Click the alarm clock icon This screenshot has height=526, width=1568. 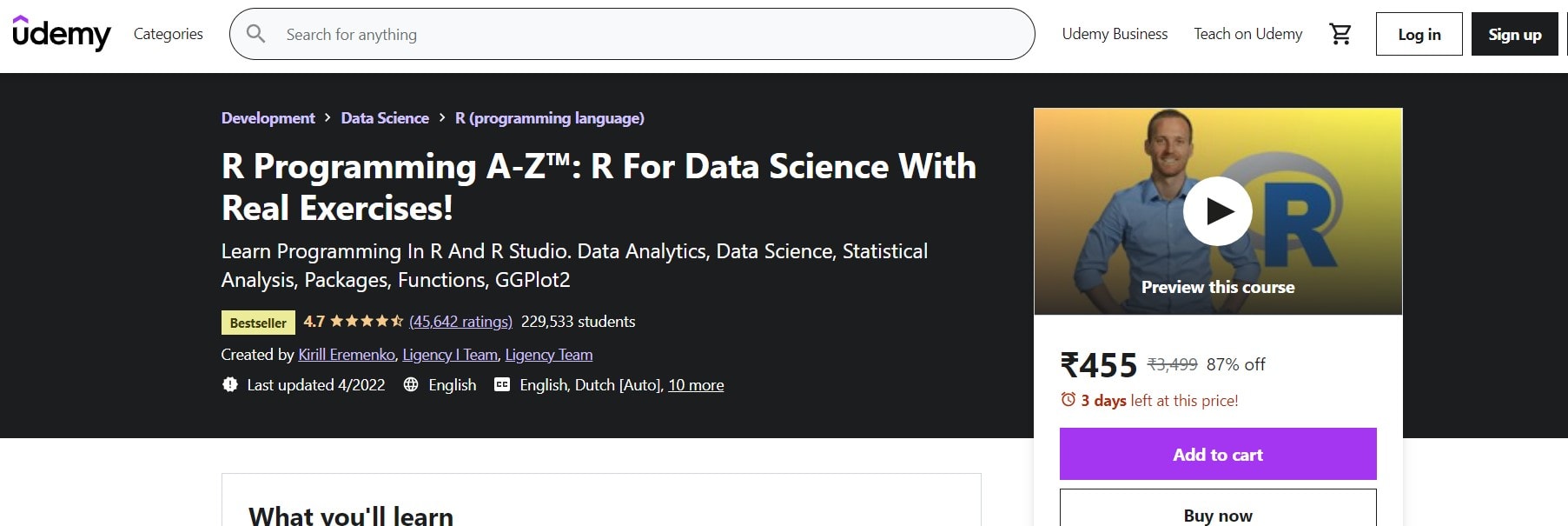click(1068, 400)
